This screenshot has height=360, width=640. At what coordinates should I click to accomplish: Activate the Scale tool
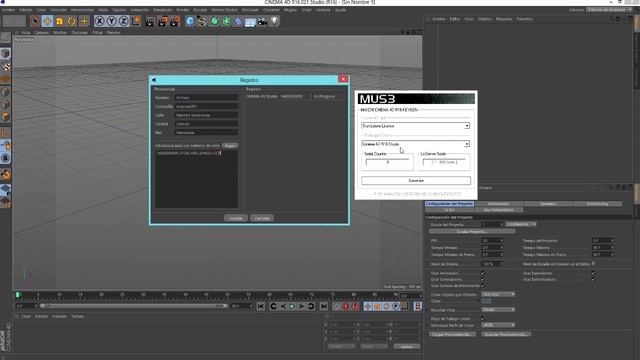coord(60,21)
